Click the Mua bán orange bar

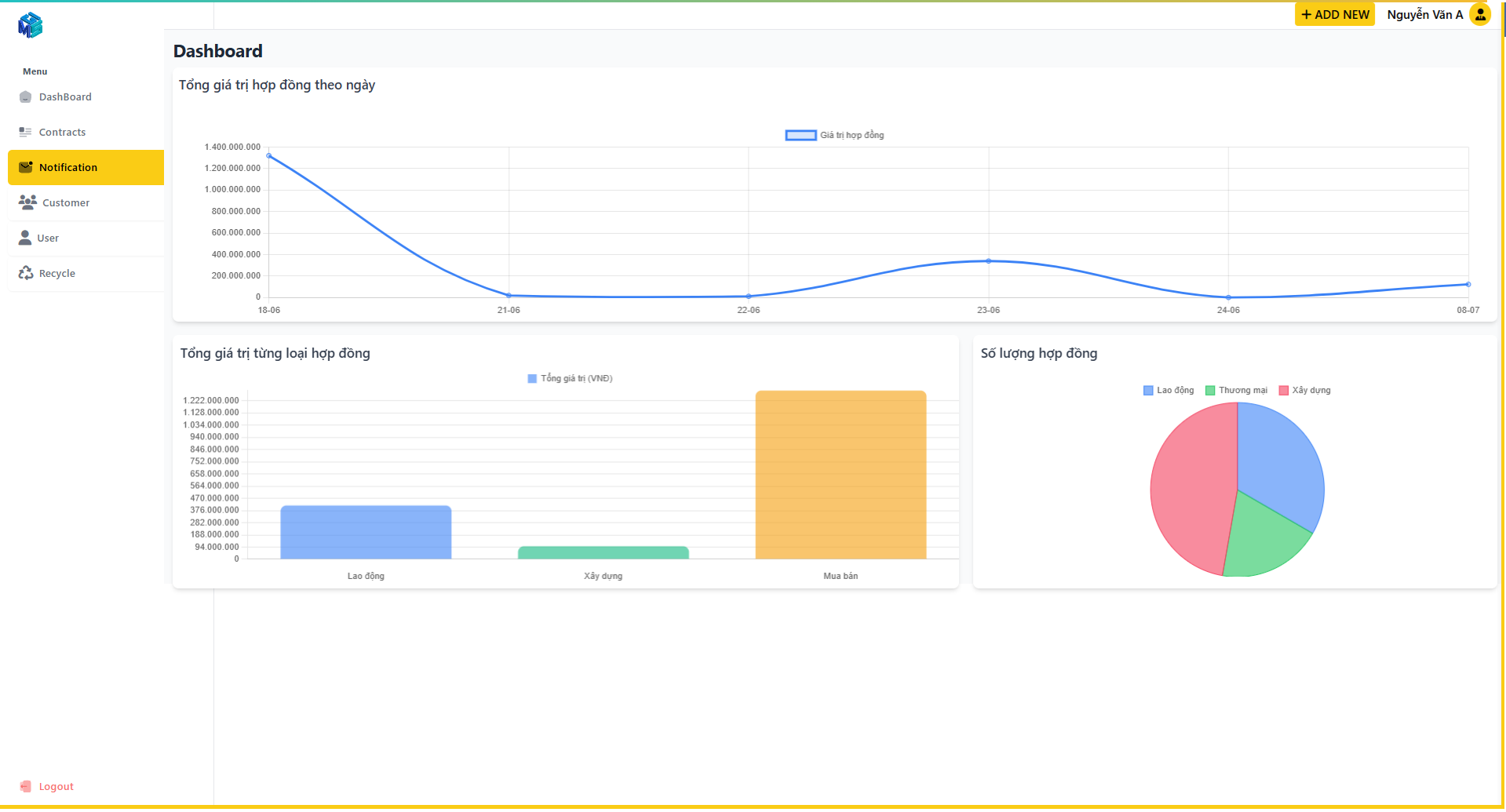841,475
